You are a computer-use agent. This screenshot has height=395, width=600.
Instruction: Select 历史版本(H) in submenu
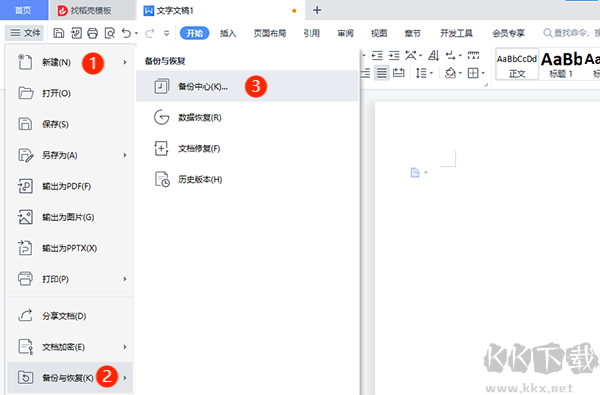(x=247, y=179)
